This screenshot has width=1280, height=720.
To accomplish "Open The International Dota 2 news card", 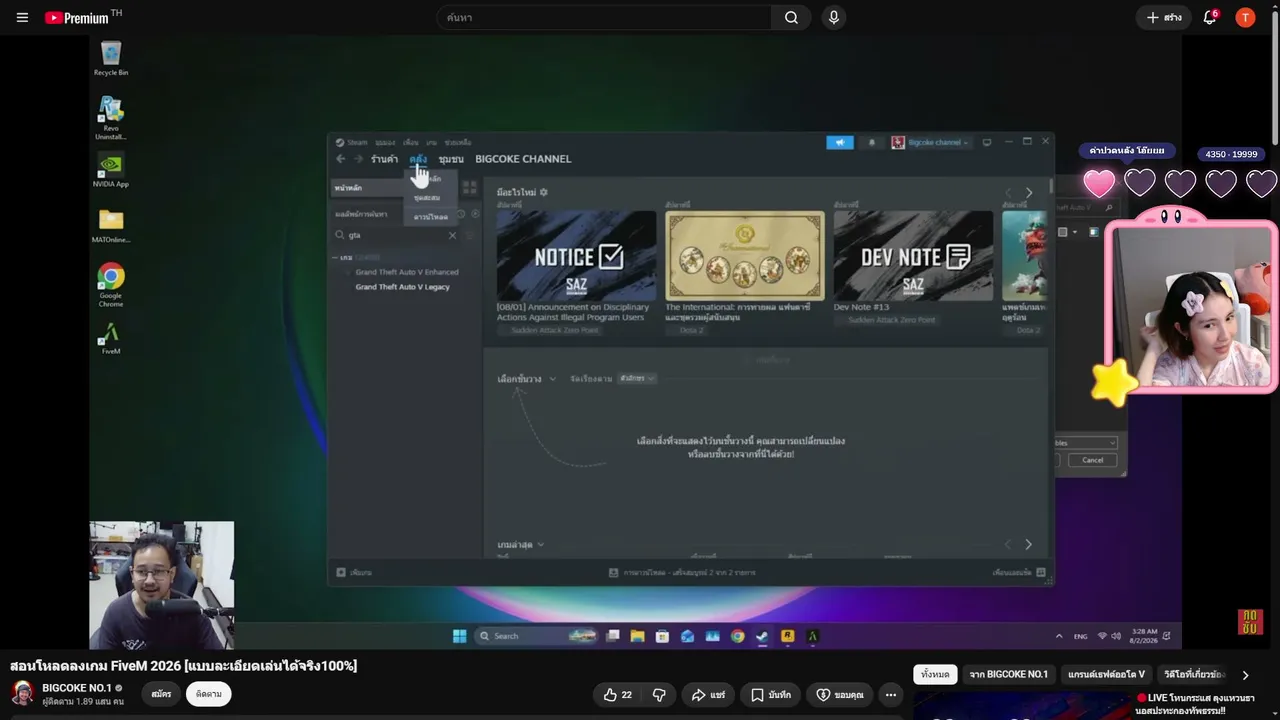I will 745,255.
